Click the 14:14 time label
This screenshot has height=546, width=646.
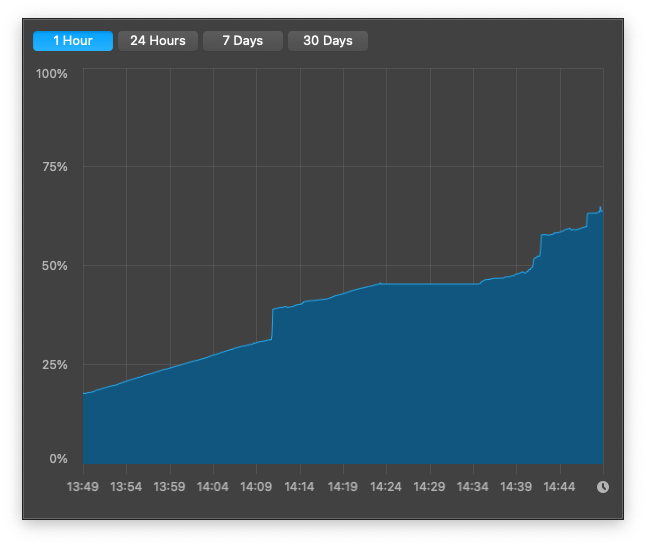pos(300,487)
